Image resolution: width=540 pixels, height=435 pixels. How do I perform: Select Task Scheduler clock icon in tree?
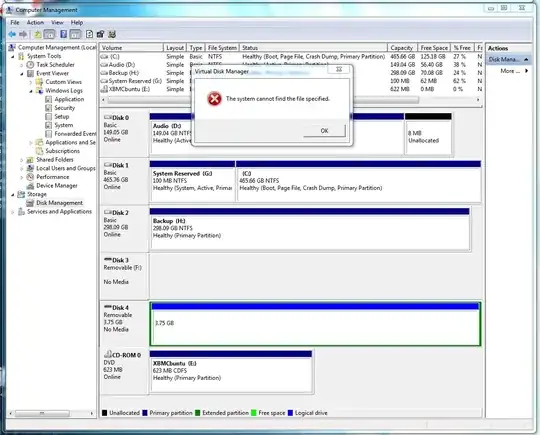click(31, 65)
